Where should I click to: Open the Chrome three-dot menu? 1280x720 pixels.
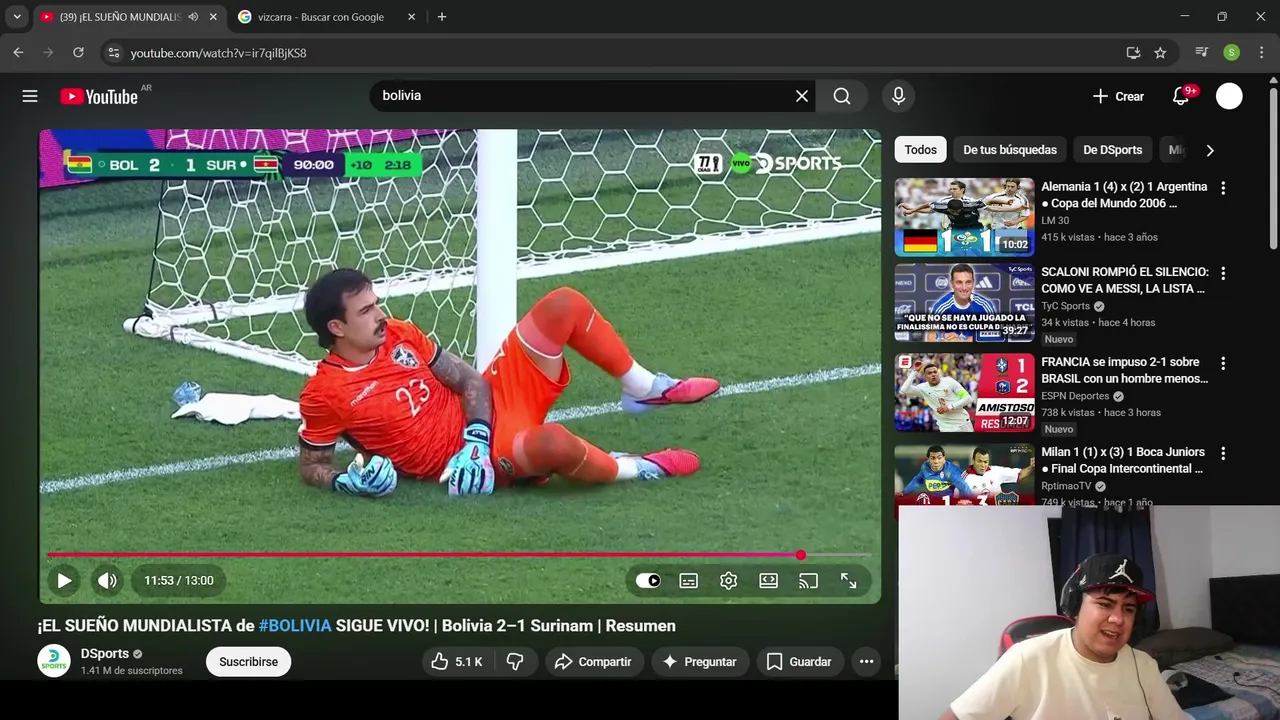pos(1261,53)
